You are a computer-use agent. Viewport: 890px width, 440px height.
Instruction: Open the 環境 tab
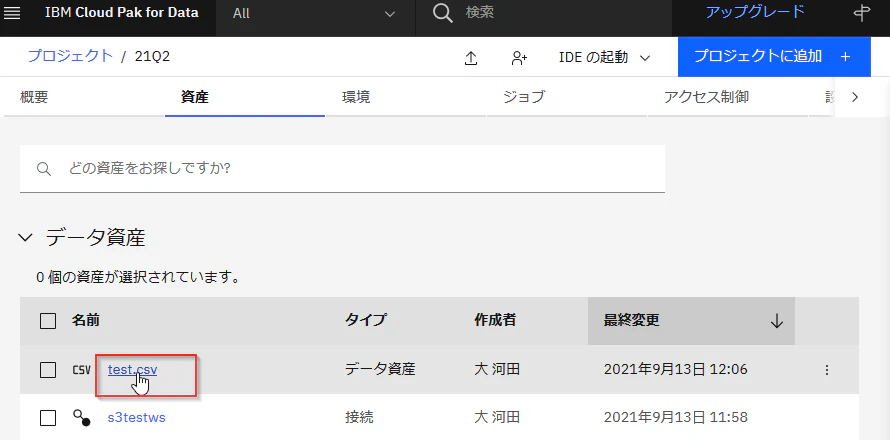pos(406,97)
